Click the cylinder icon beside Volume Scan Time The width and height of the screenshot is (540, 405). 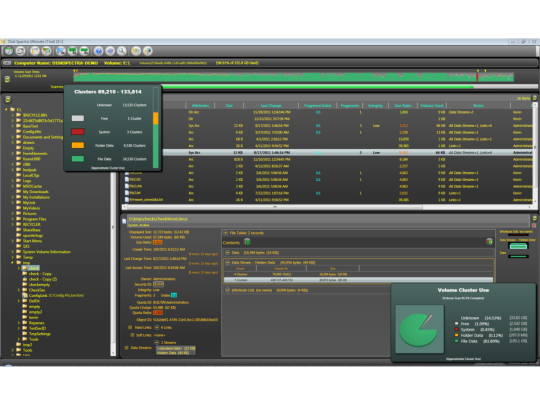coord(7,79)
